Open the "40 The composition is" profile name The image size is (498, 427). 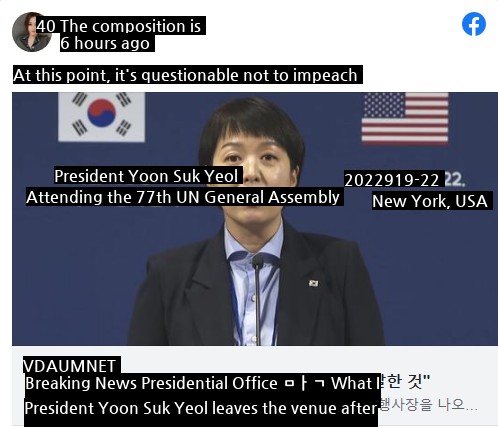(x=121, y=26)
